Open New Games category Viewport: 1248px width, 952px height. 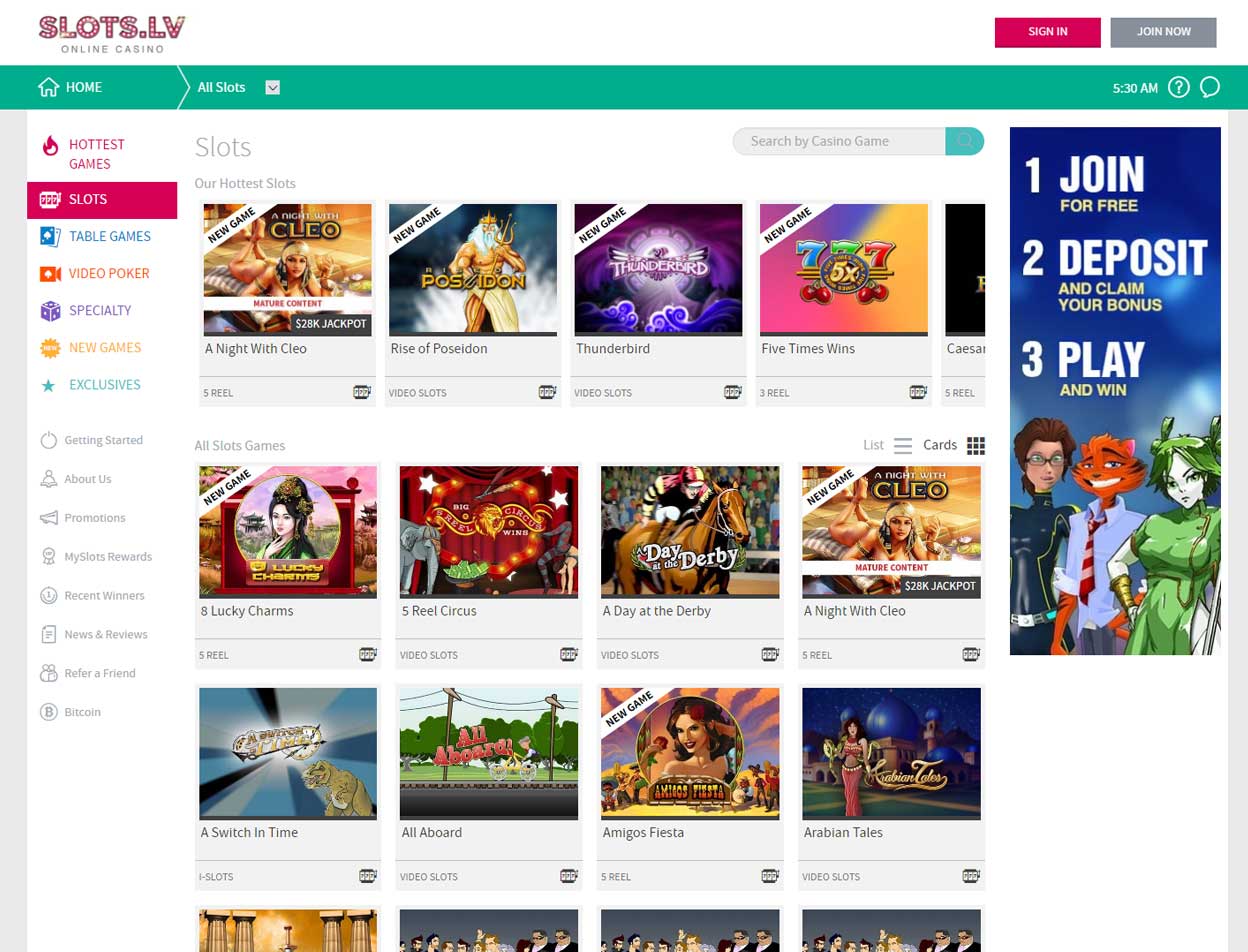(x=105, y=347)
